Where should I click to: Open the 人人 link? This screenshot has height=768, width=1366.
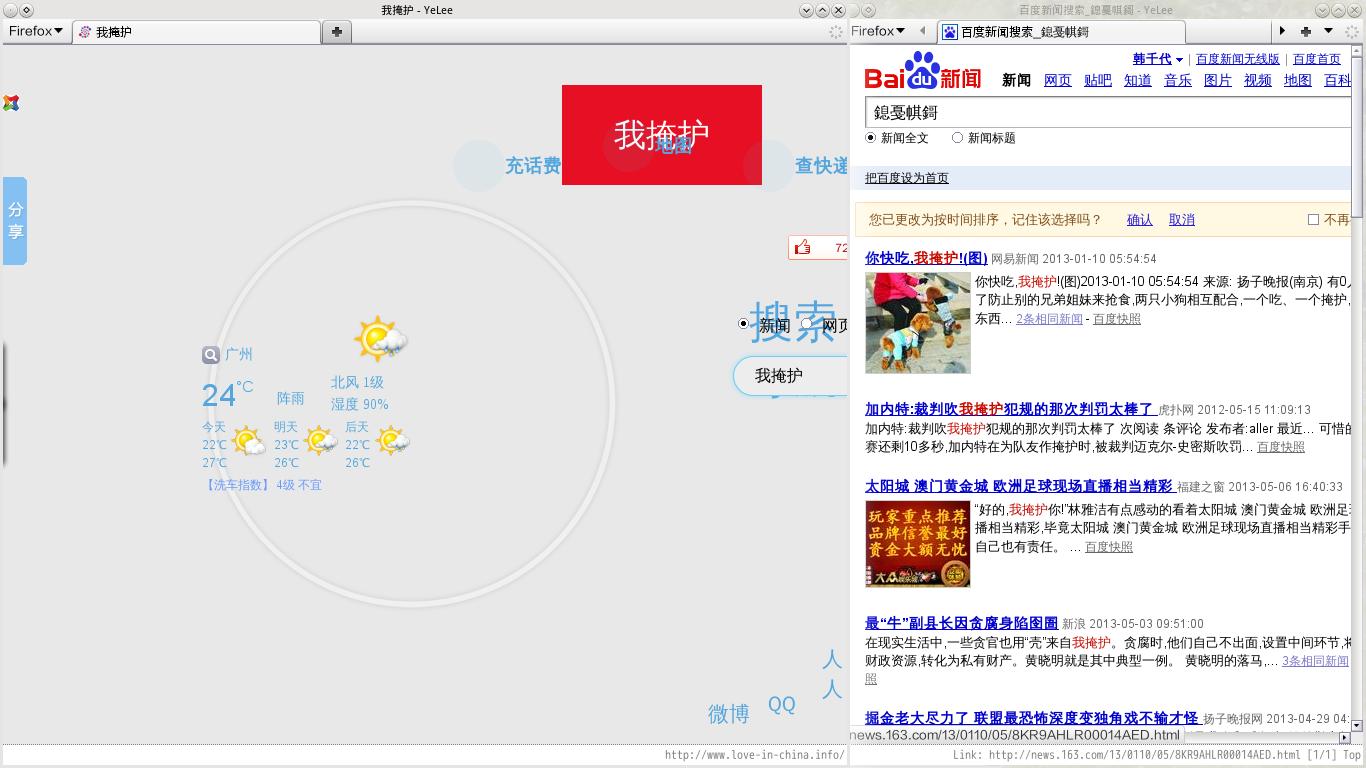pos(832,674)
